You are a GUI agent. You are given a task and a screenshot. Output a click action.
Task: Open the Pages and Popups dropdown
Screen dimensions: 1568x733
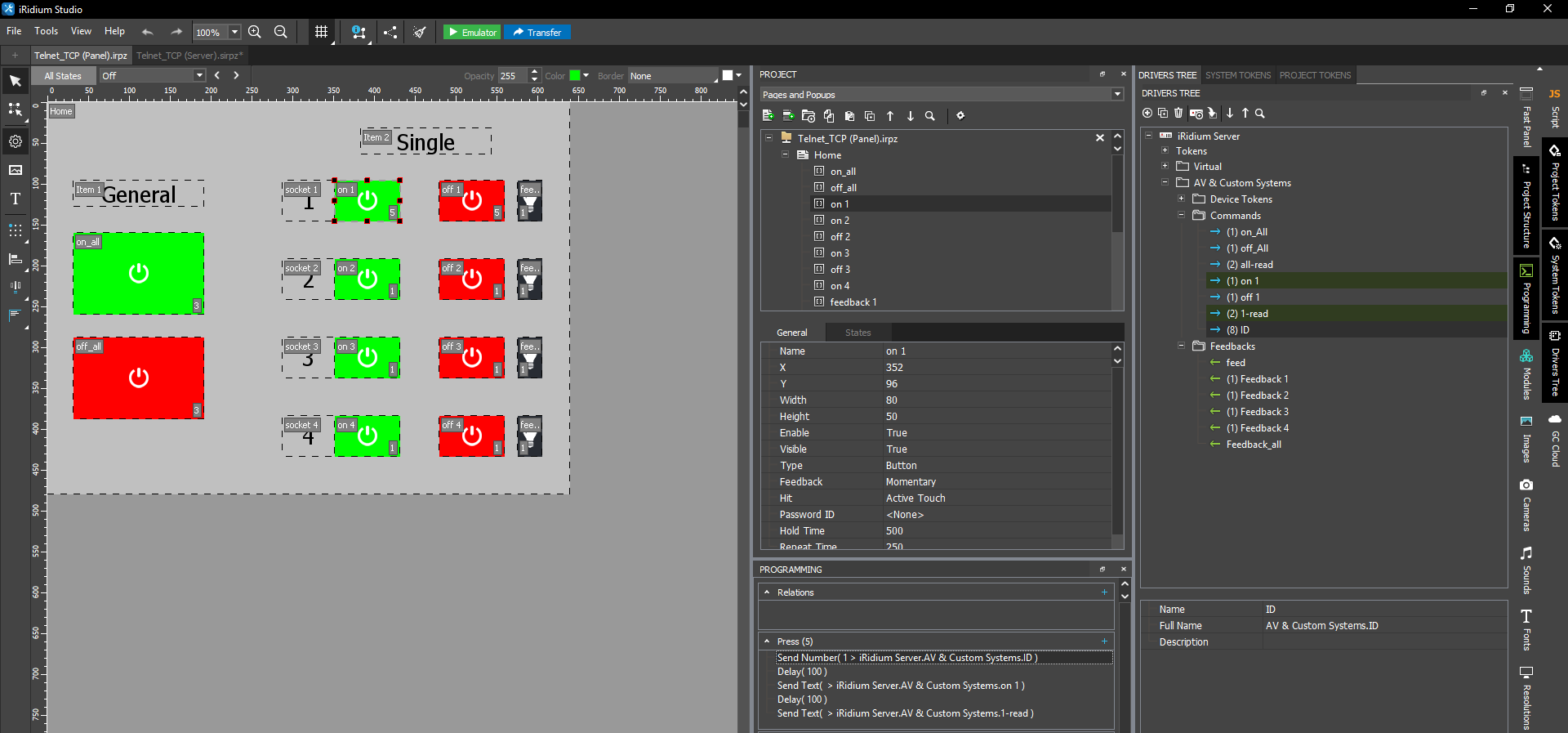point(1116,95)
